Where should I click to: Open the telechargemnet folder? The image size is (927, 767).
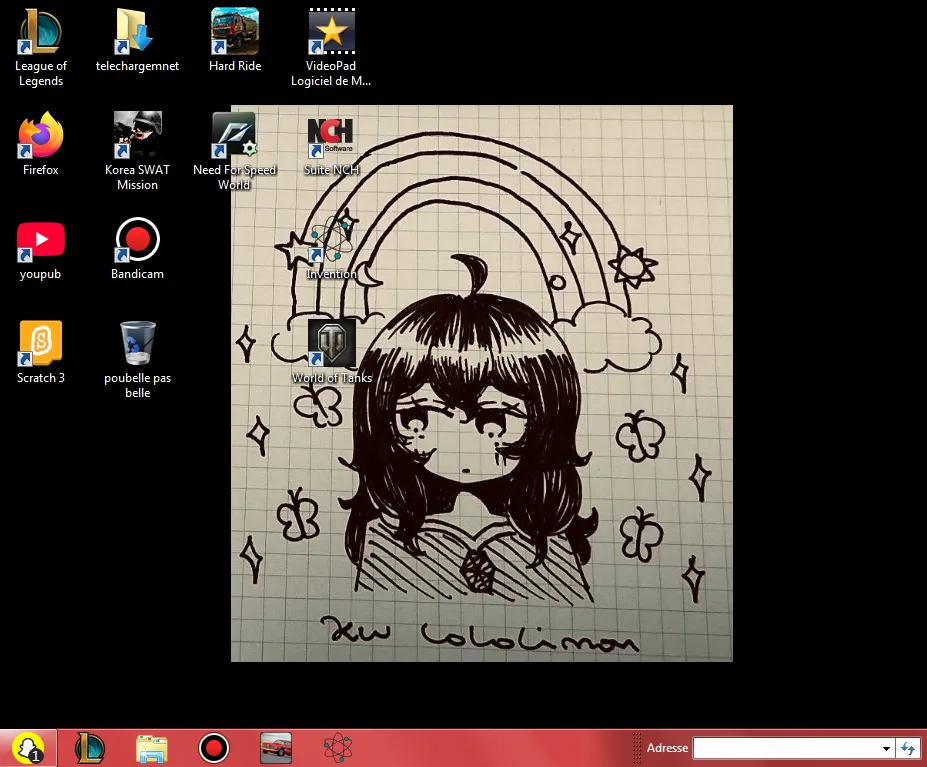137,40
